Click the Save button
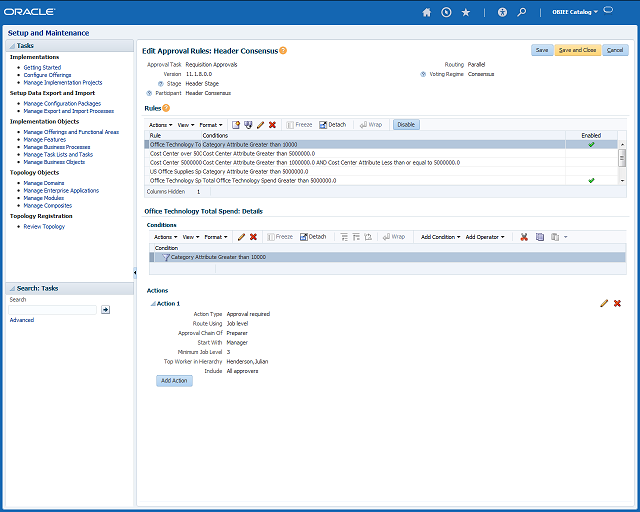The image size is (640, 512). click(542, 50)
